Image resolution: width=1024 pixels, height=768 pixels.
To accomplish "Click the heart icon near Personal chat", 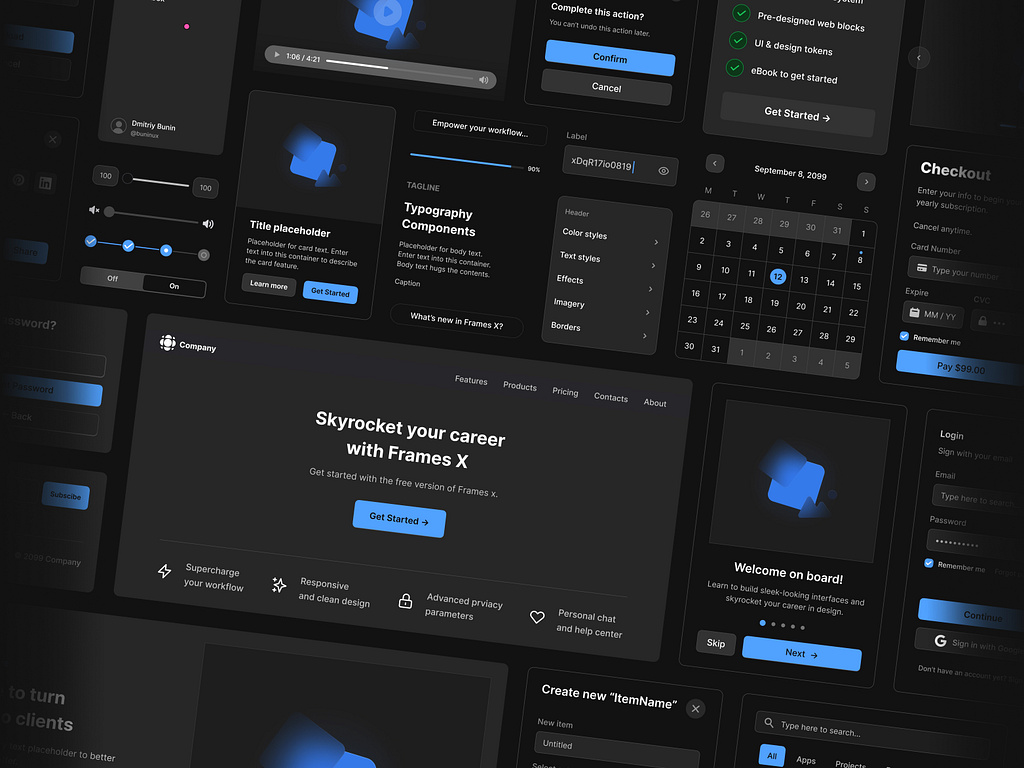I will (x=537, y=618).
